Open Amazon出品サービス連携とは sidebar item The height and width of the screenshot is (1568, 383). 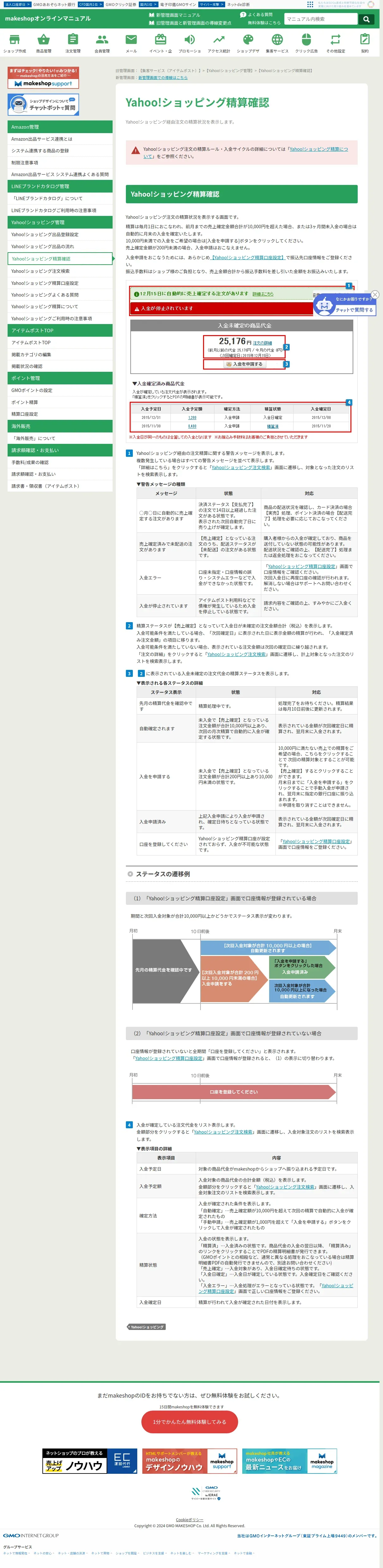click(60, 139)
